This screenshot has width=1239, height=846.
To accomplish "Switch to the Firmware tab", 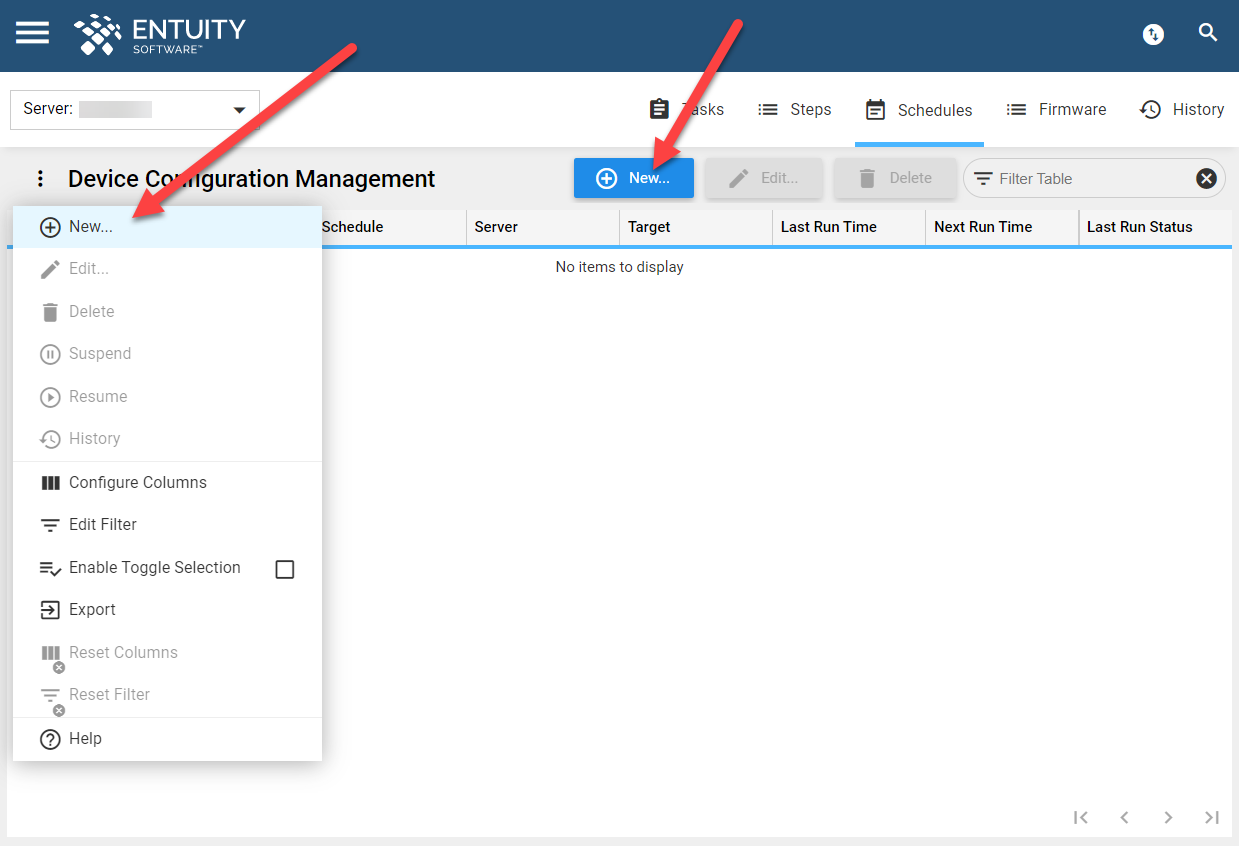I will tap(1056, 109).
